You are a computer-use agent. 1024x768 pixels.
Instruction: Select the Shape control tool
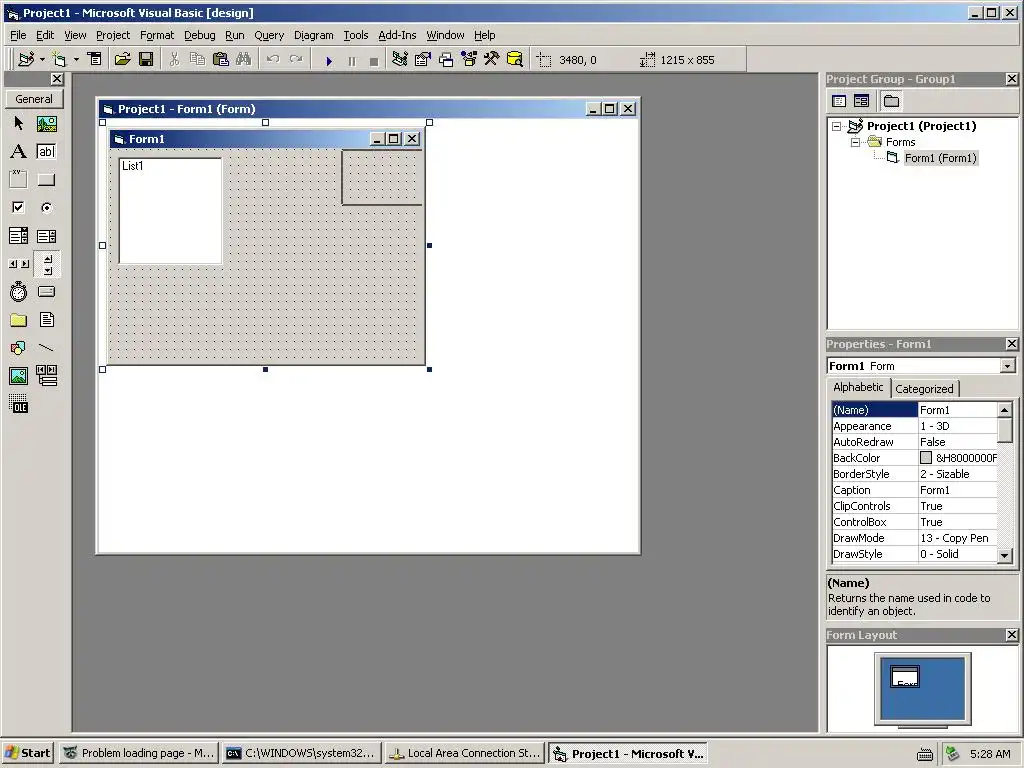tap(18, 348)
